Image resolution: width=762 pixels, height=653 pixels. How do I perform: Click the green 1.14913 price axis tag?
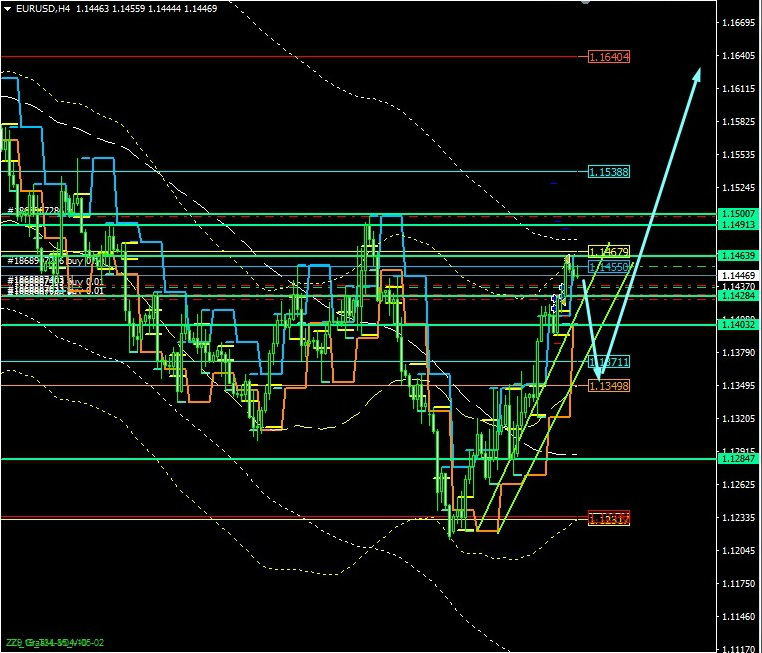[738, 225]
